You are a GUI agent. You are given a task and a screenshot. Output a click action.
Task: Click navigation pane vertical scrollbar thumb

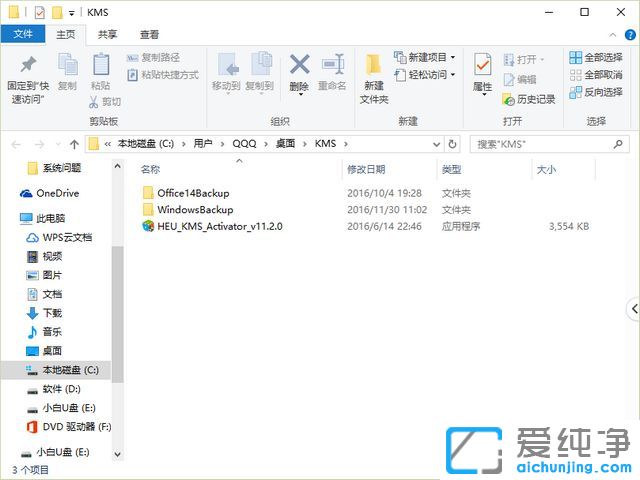[x=118, y=314]
